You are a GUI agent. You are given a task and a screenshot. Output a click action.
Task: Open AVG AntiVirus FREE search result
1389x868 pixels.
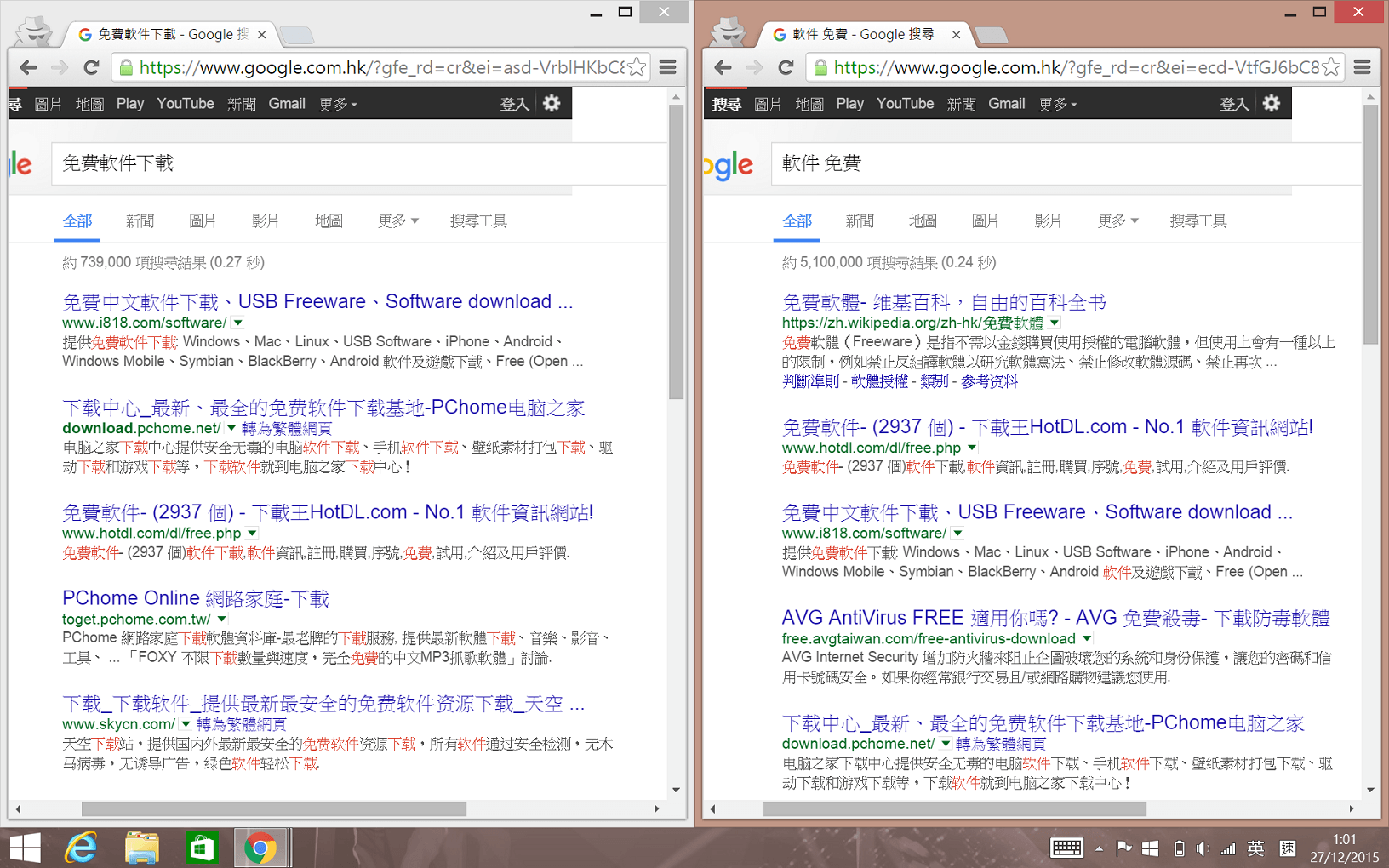pos(1055,618)
